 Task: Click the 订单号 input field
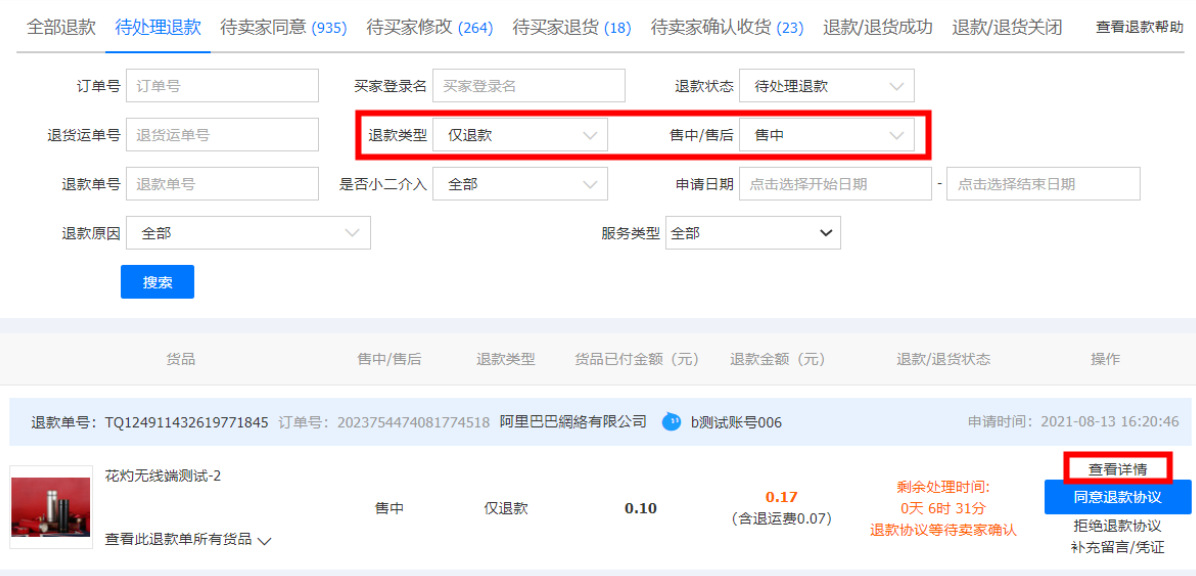(222, 86)
